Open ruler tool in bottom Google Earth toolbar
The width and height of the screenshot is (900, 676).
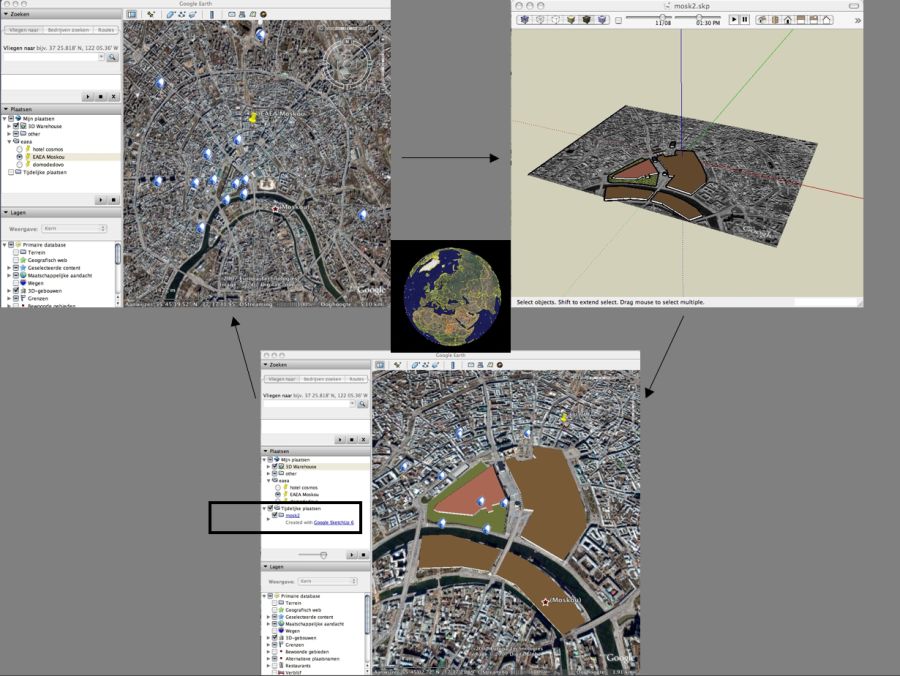tap(453, 364)
